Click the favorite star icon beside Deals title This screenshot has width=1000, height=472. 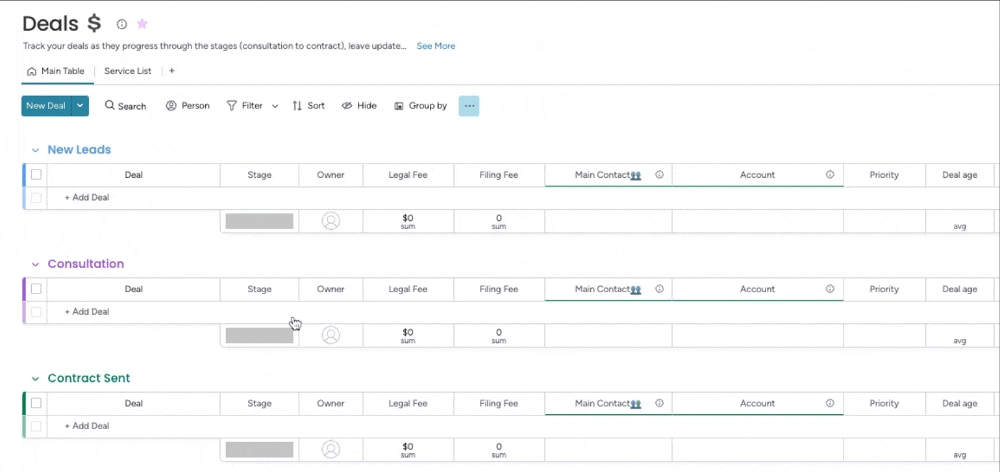(142, 24)
